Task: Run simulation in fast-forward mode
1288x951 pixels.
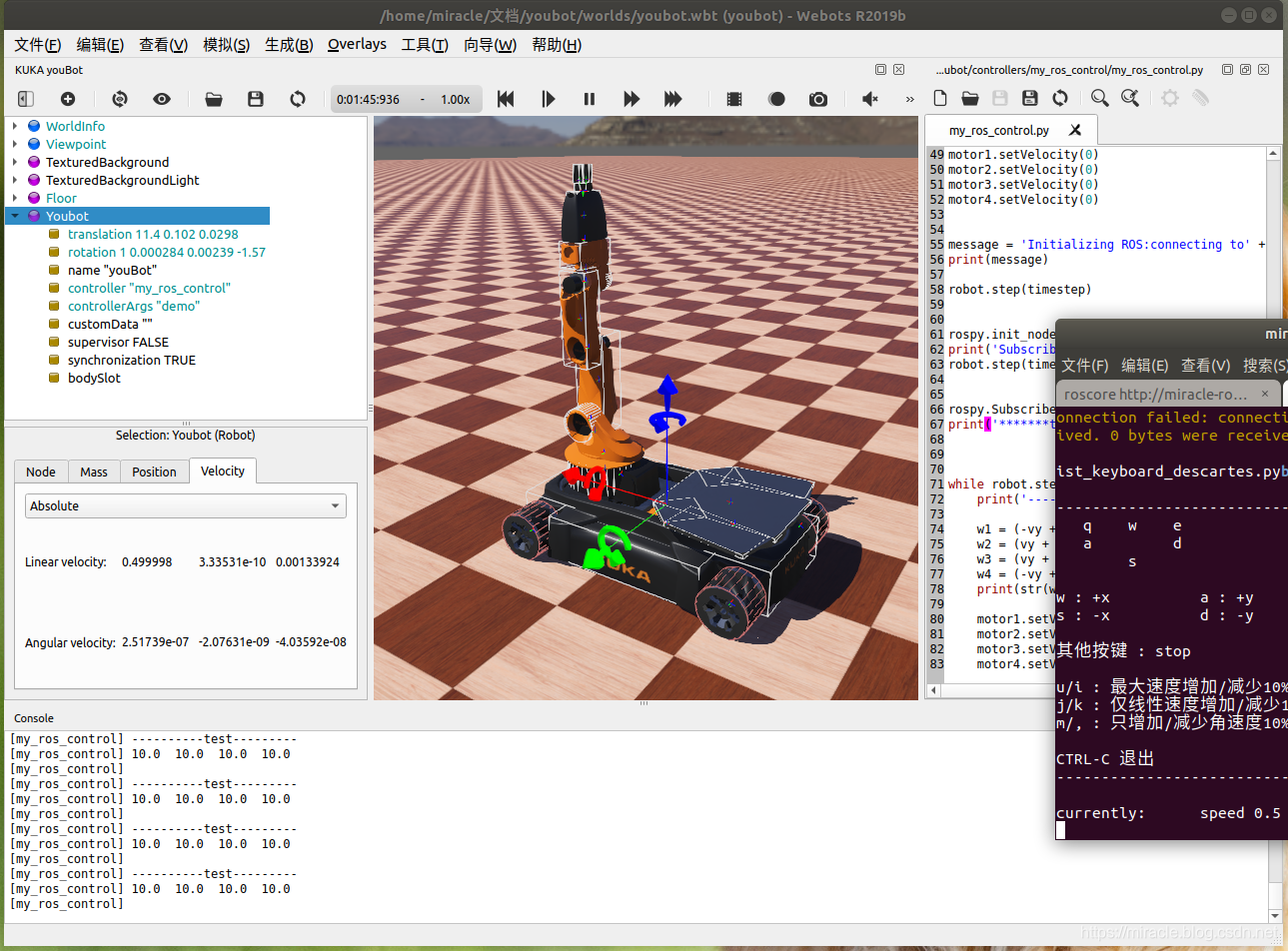Action: click(x=632, y=99)
